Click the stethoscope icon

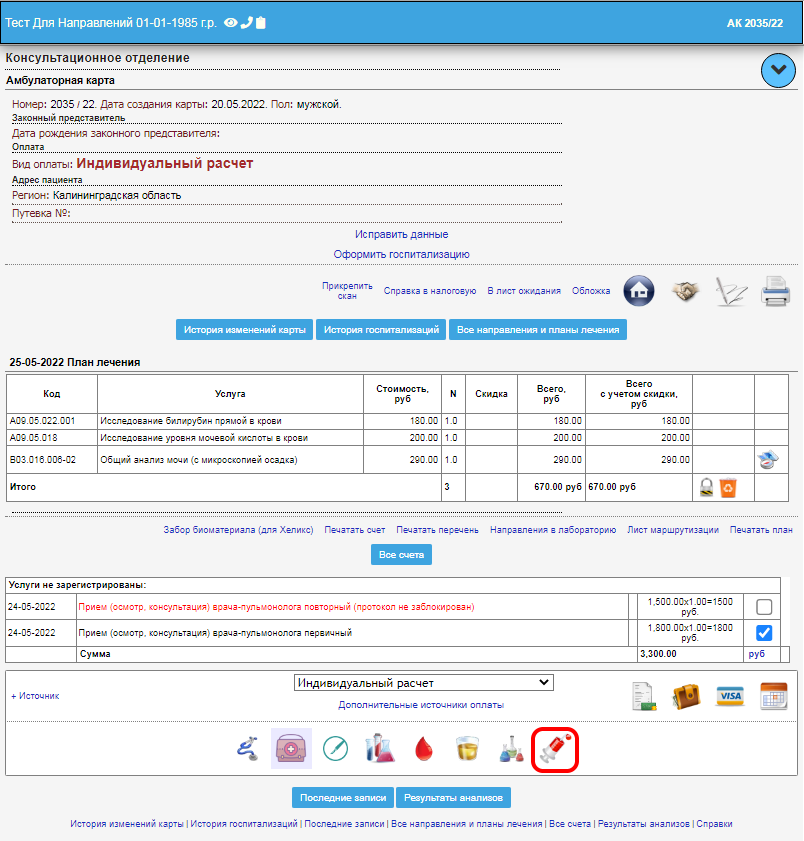(247, 749)
